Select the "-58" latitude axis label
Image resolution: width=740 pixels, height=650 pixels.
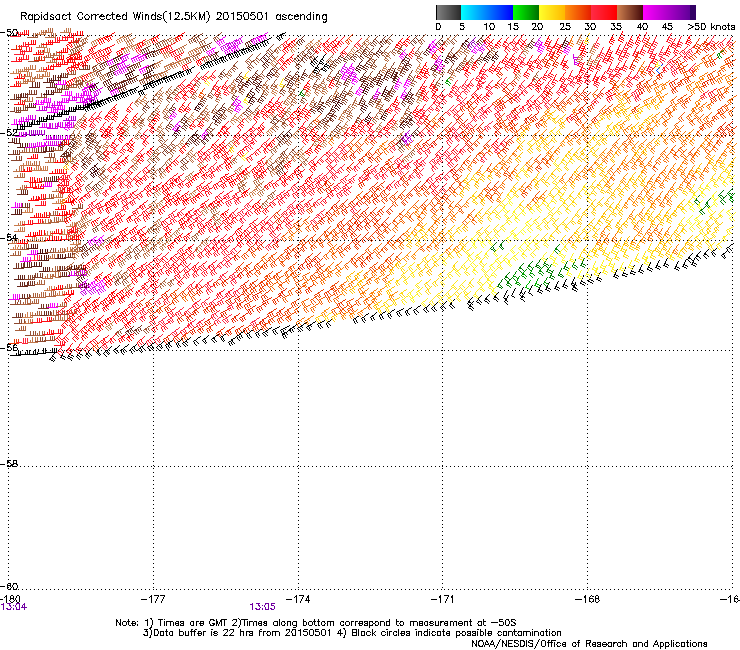click(9, 464)
